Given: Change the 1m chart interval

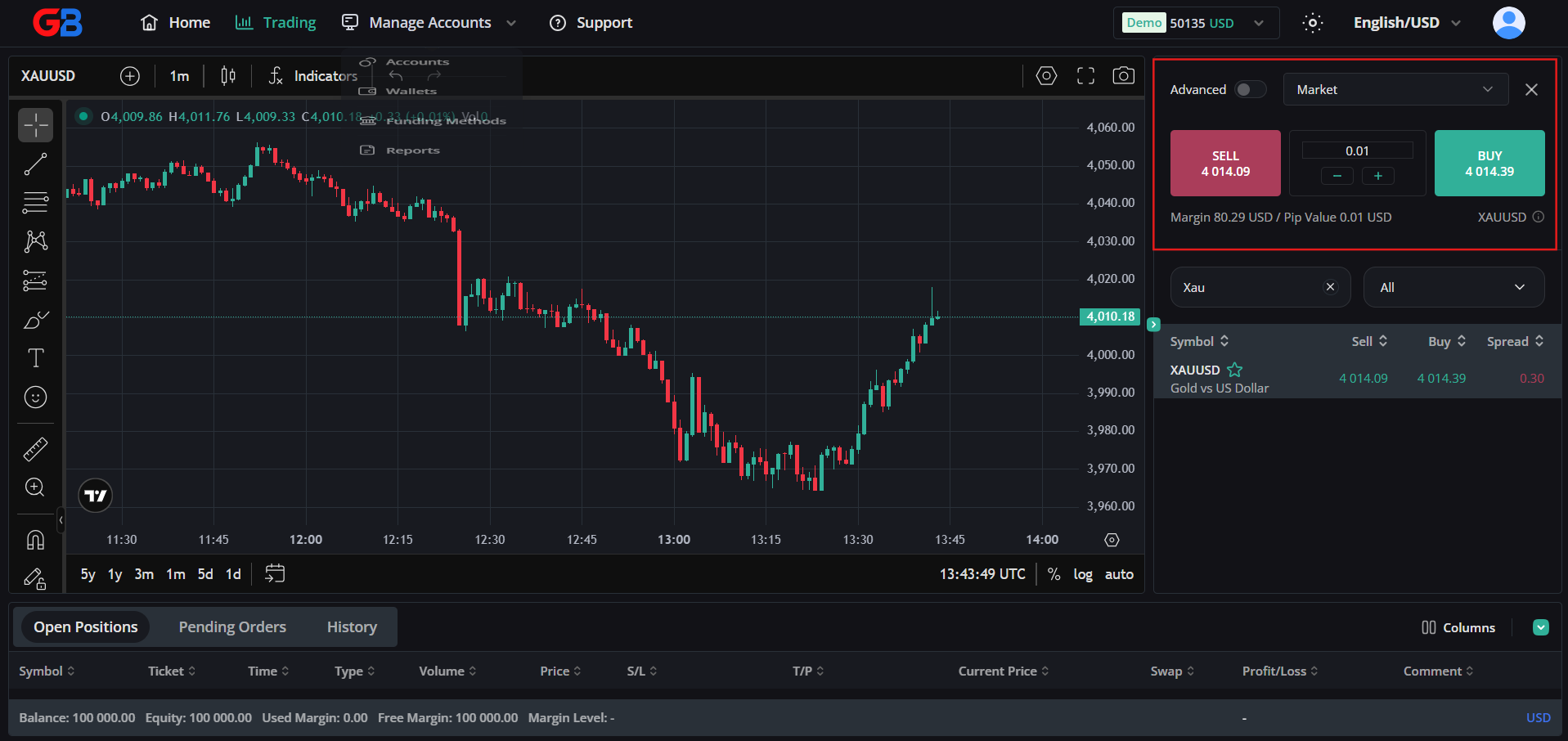Looking at the screenshot, I should click(x=179, y=76).
